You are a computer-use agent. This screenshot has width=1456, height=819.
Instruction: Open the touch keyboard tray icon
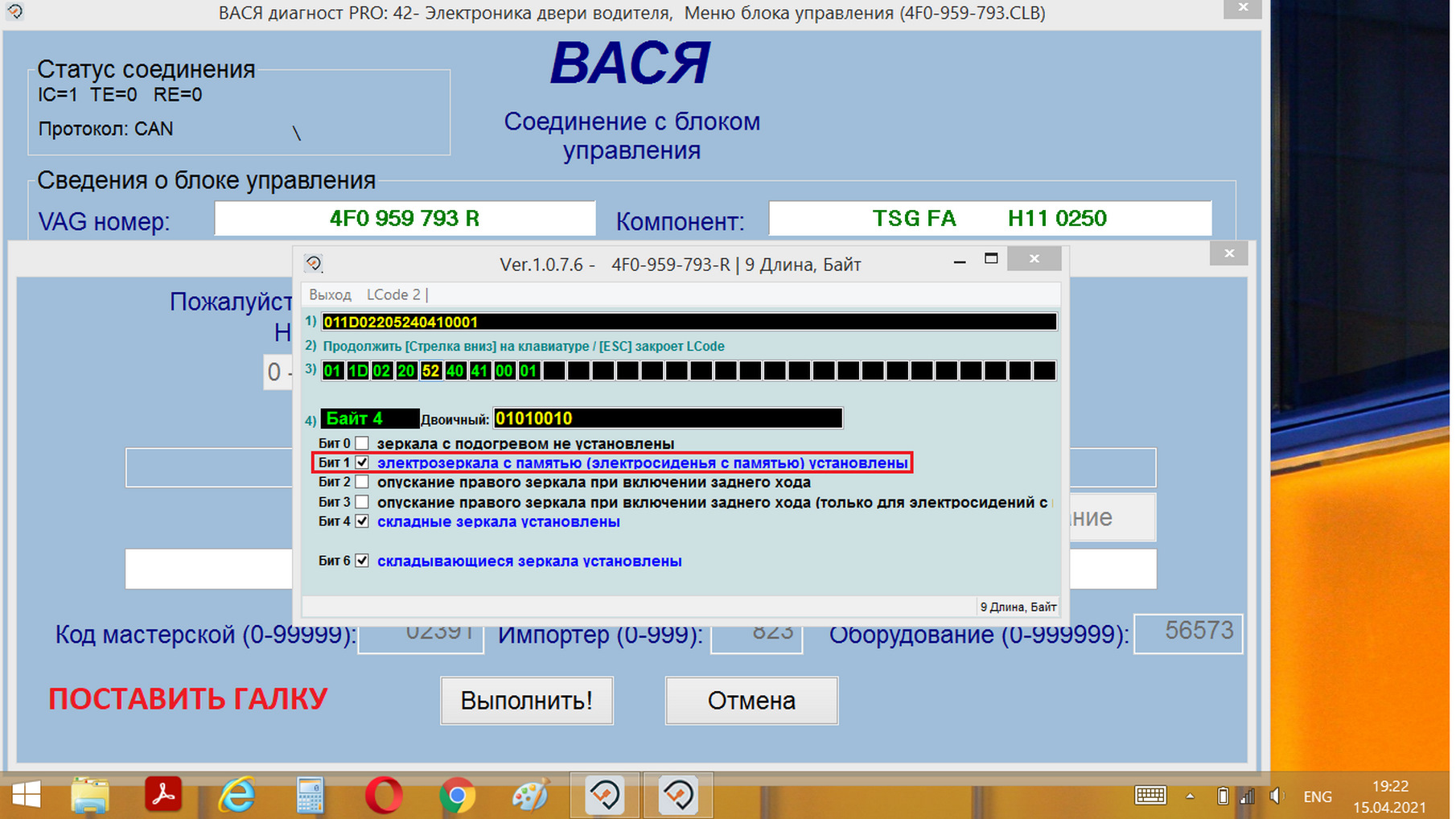[1150, 796]
